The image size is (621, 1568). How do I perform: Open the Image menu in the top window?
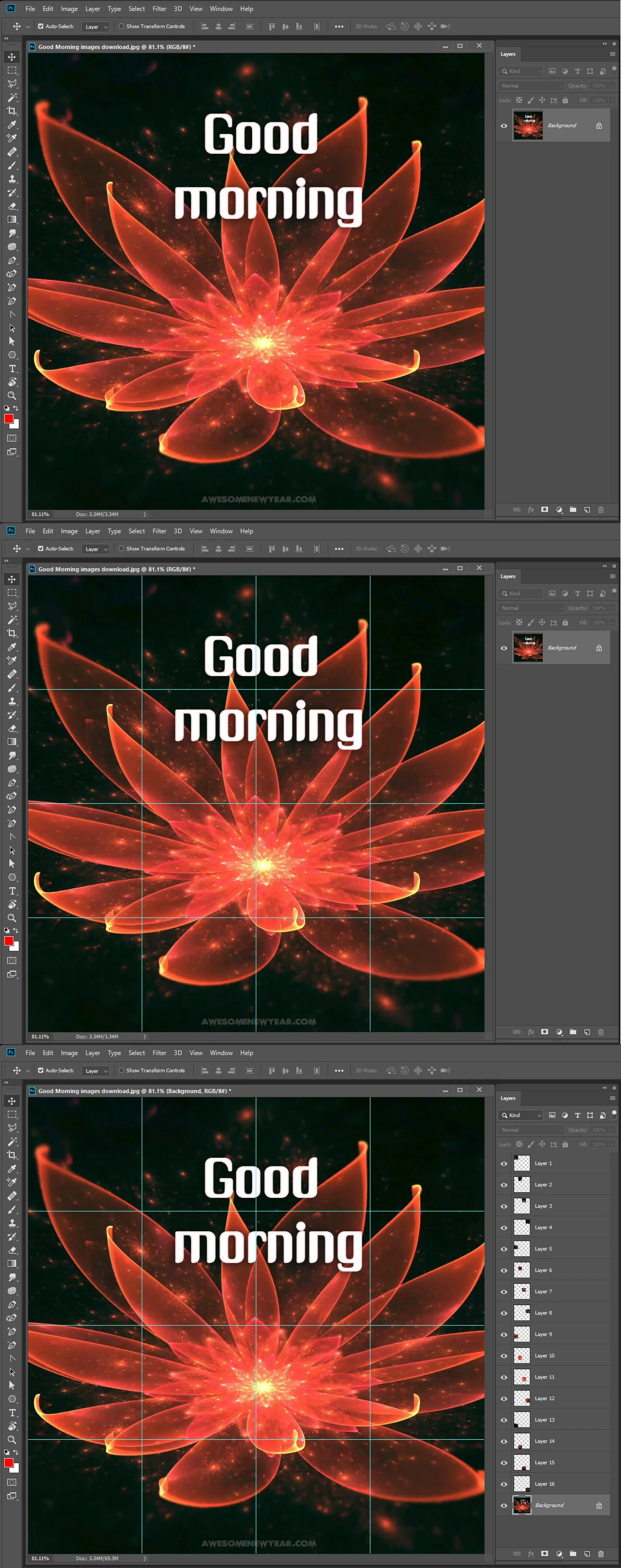[69, 9]
